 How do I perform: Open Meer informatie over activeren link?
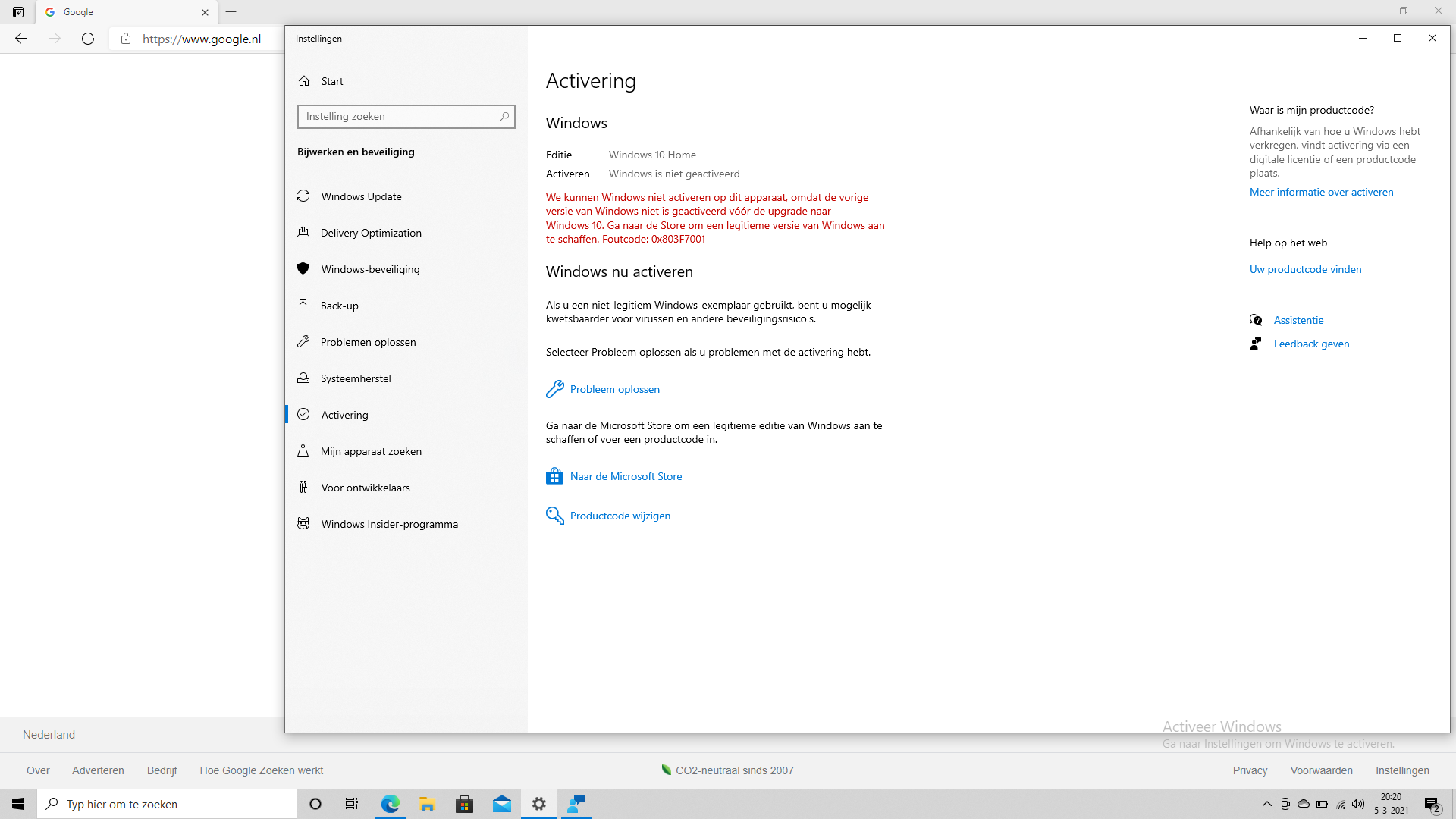coord(1321,192)
